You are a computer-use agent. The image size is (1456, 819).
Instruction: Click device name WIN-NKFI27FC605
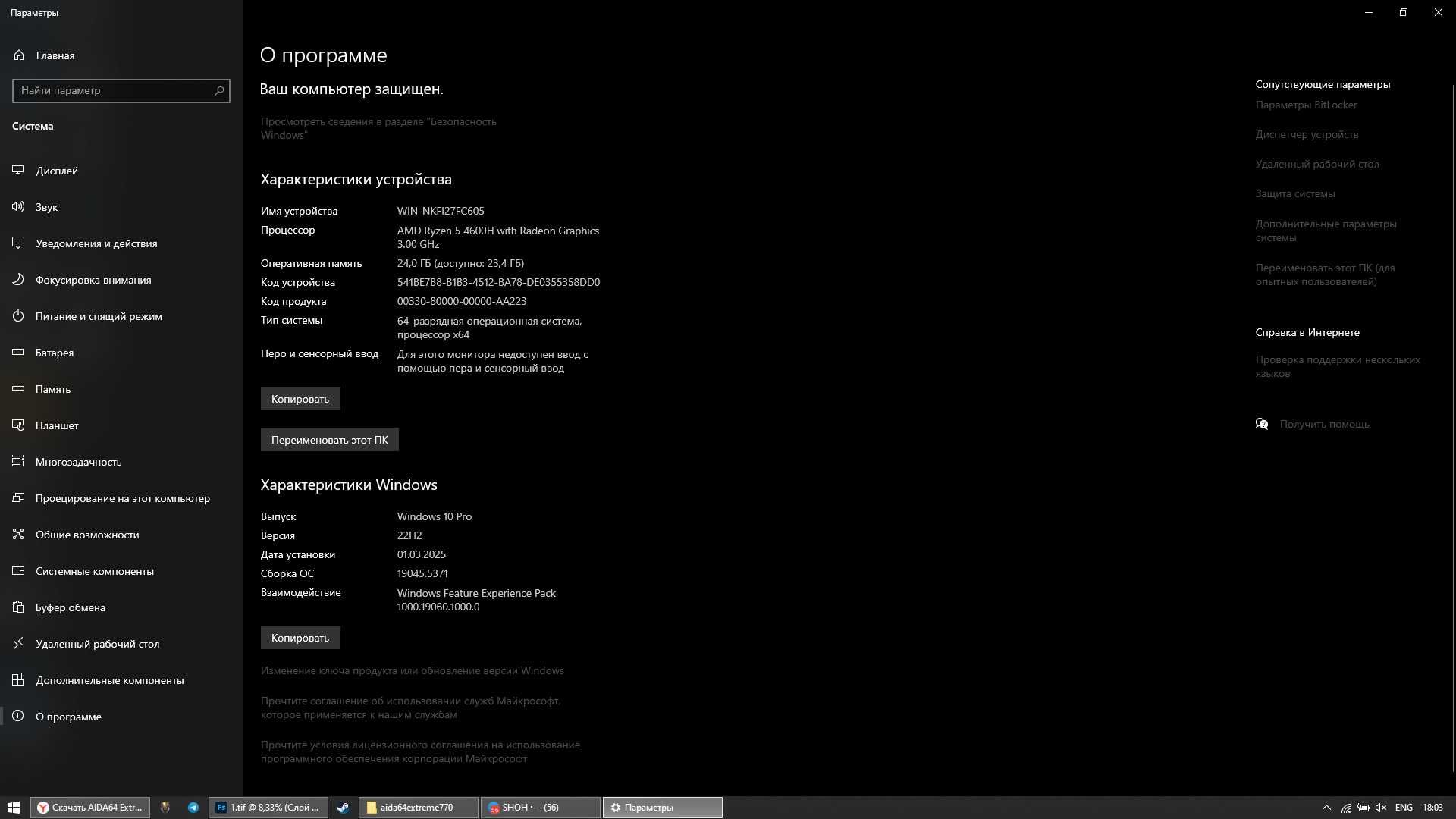pyautogui.click(x=441, y=211)
